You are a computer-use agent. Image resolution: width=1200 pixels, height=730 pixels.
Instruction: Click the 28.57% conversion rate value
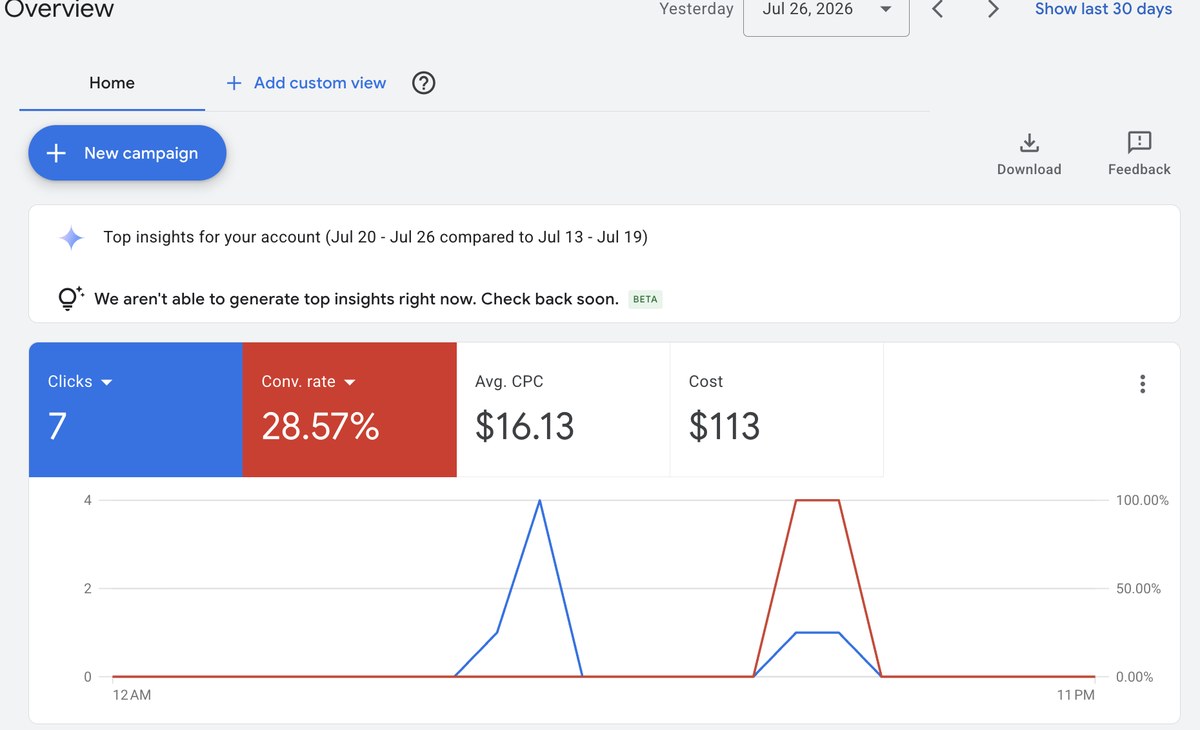(320, 427)
